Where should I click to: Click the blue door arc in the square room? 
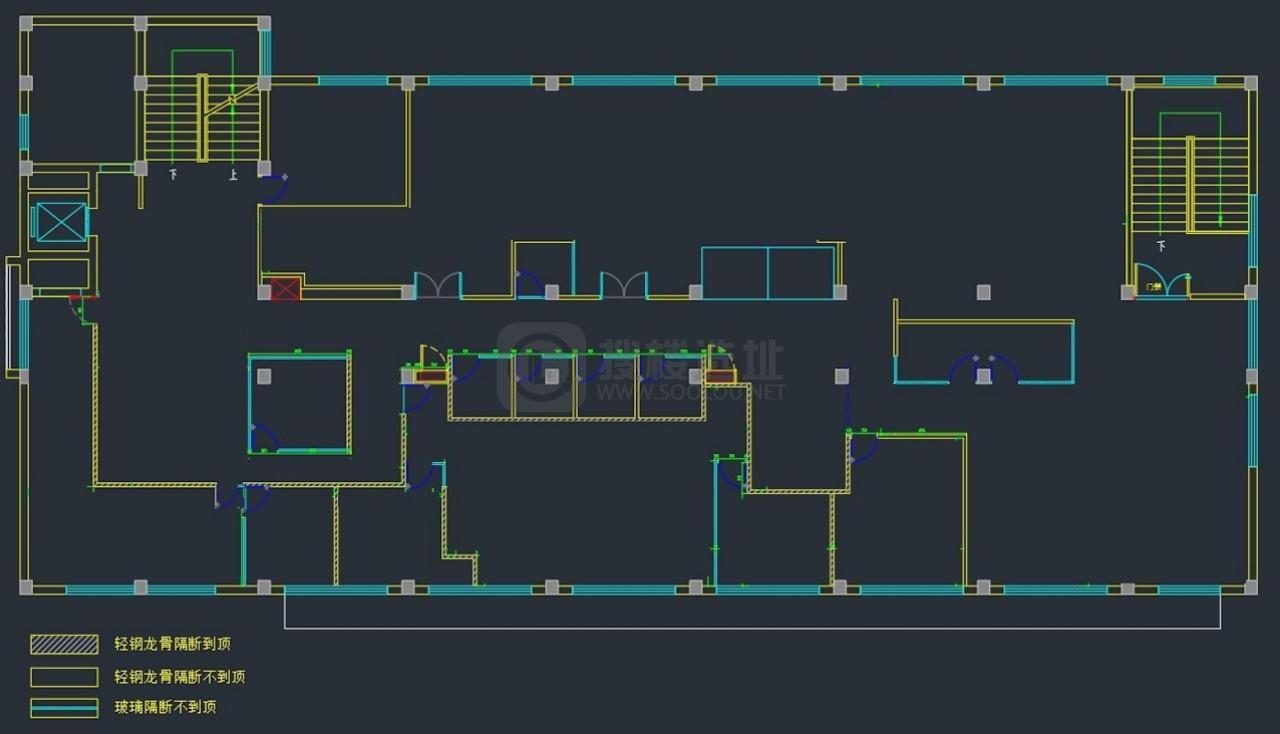(x=264, y=439)
